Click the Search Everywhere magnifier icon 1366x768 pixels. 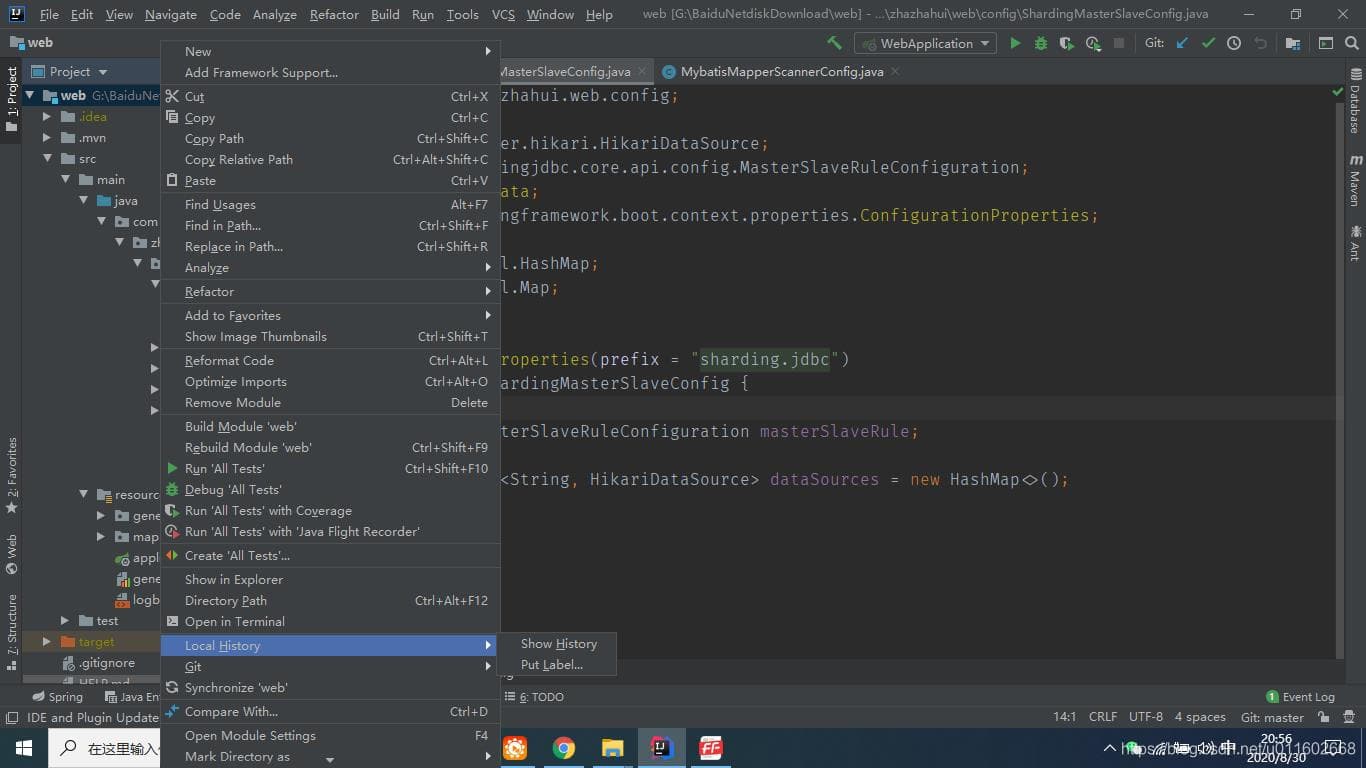click(1352, 43)
